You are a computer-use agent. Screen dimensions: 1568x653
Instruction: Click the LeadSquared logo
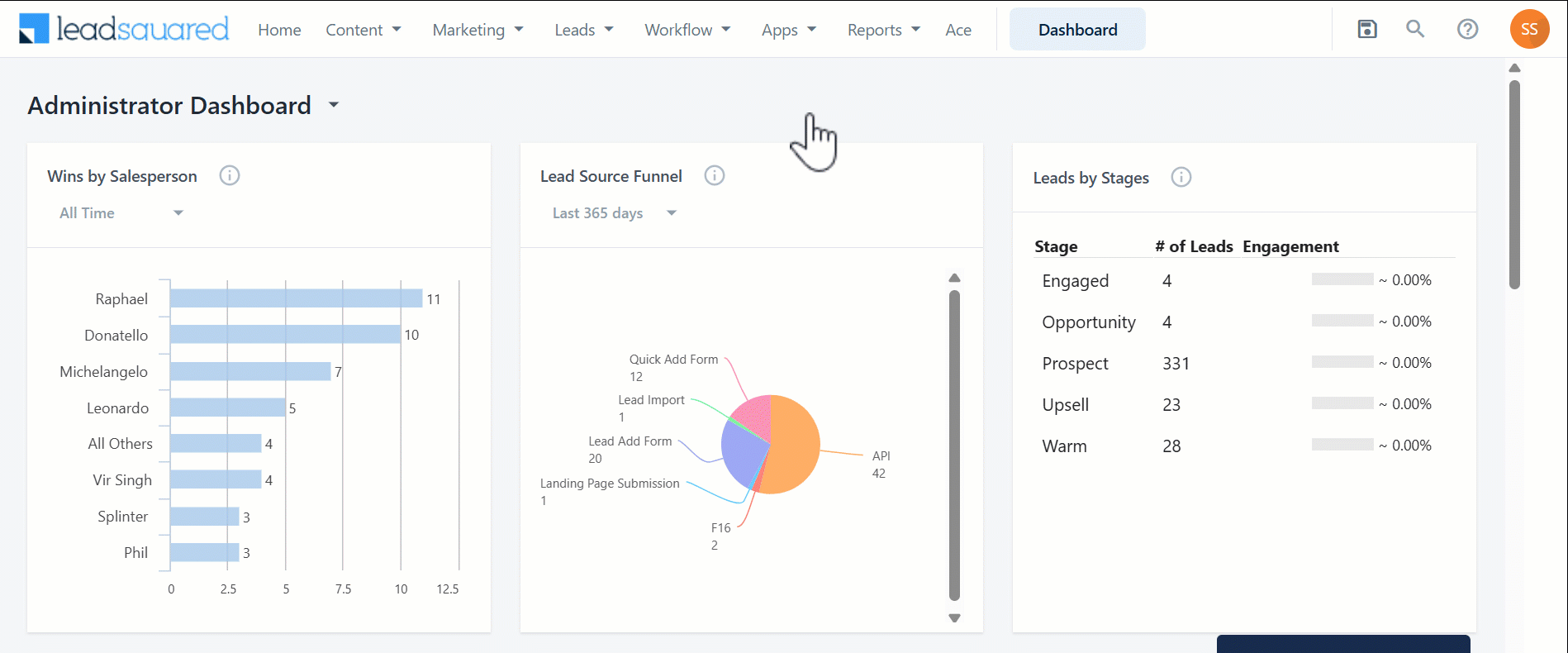click(124, 29)
